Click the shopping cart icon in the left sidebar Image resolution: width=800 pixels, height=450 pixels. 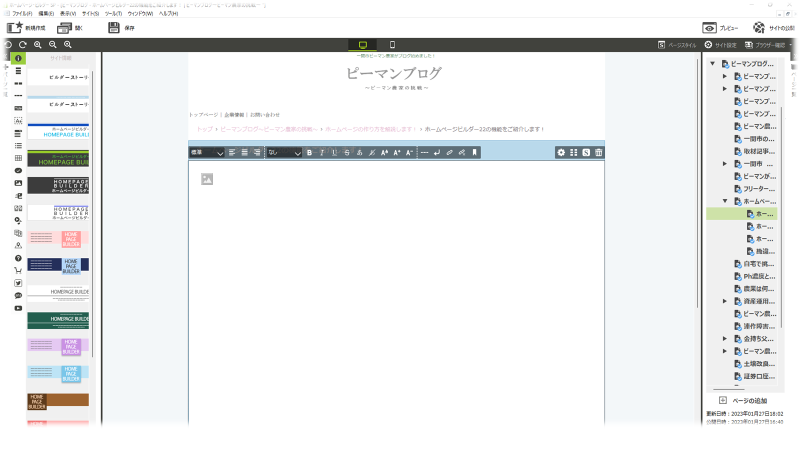(x=18, y=270)
